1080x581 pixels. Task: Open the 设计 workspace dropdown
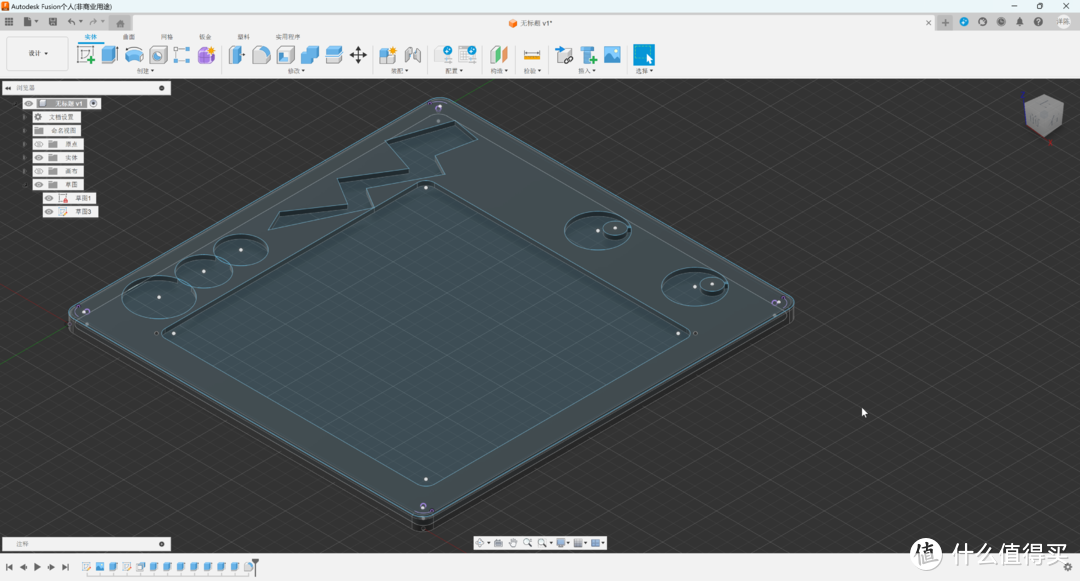pyautogui.click(x=38, y=53)
